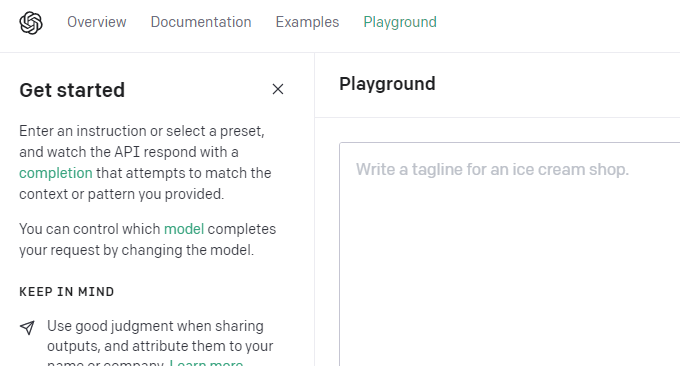This screenshot has height=366, width=680.
Task: Open the Overview tab
Action: 97,22
